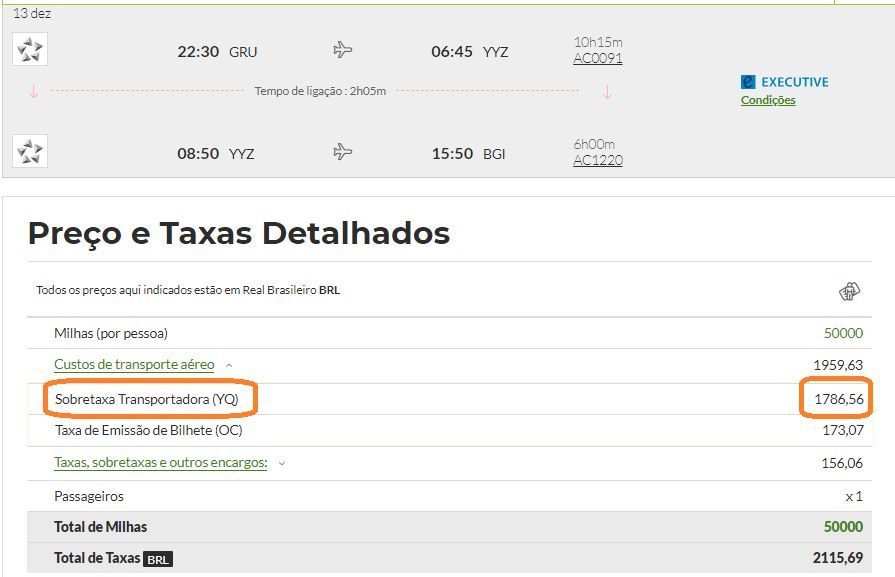
Task: Select the GRU departure airport code
Action: click(243, 52)
